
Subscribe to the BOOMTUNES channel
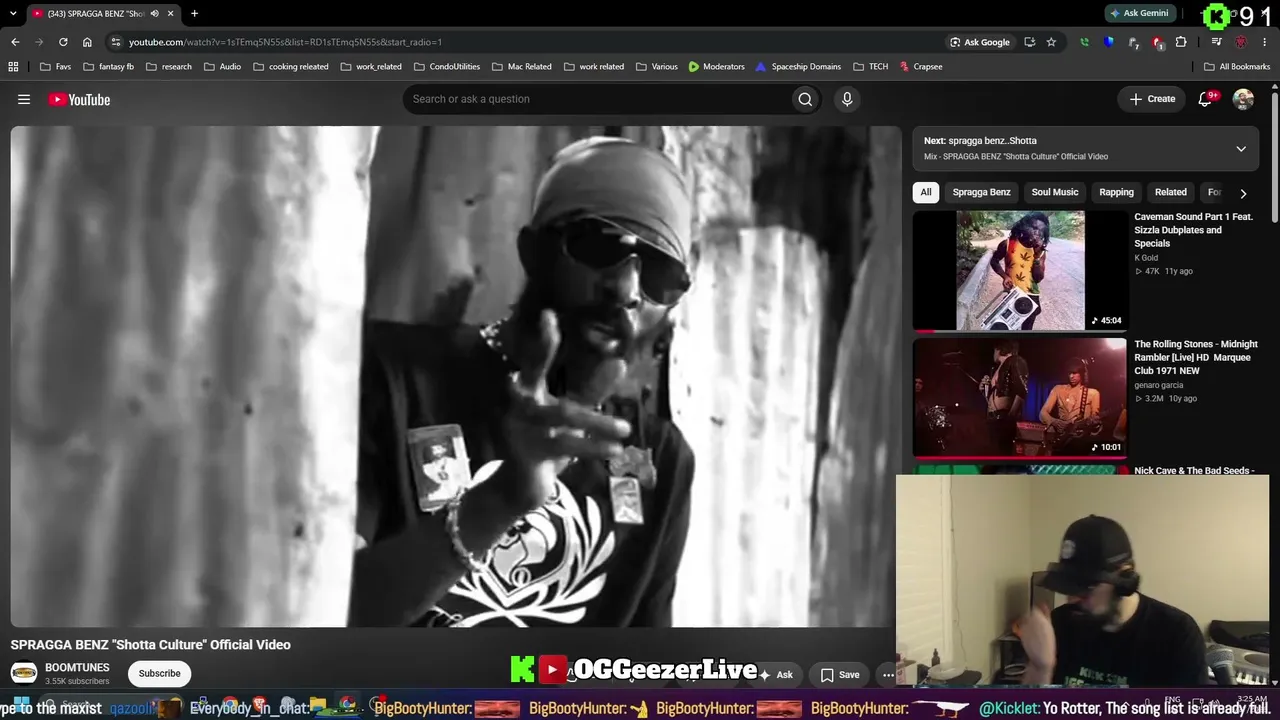(x=159, y=674)
